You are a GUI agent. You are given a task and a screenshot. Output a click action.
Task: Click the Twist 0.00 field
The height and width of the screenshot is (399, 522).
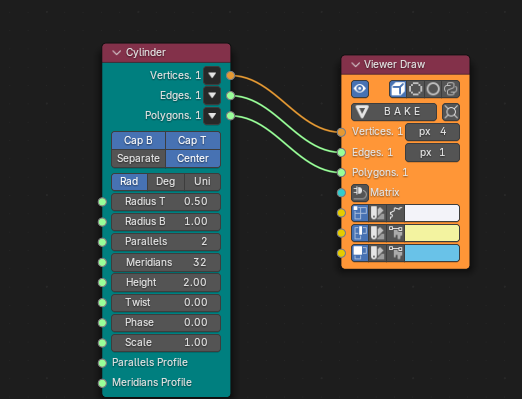(166, 303)
